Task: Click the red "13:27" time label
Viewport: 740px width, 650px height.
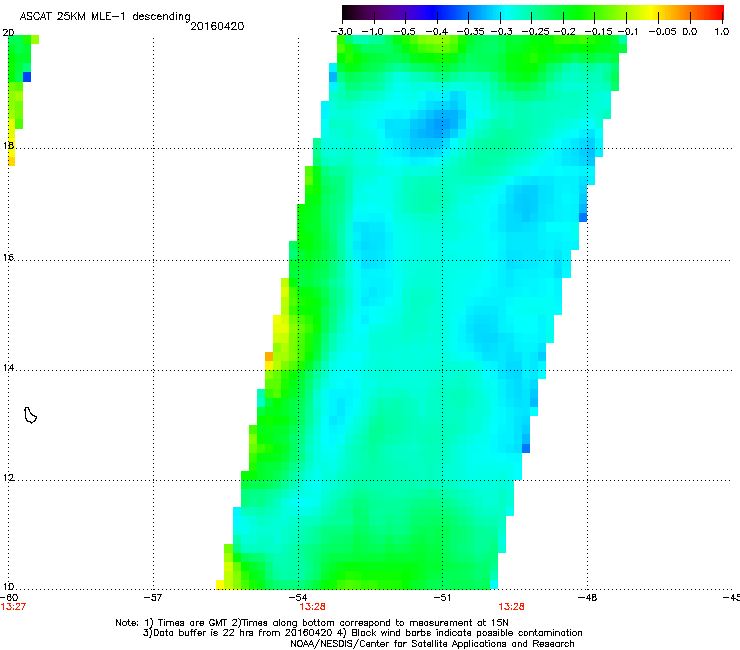Action: [x=13, y=607]
